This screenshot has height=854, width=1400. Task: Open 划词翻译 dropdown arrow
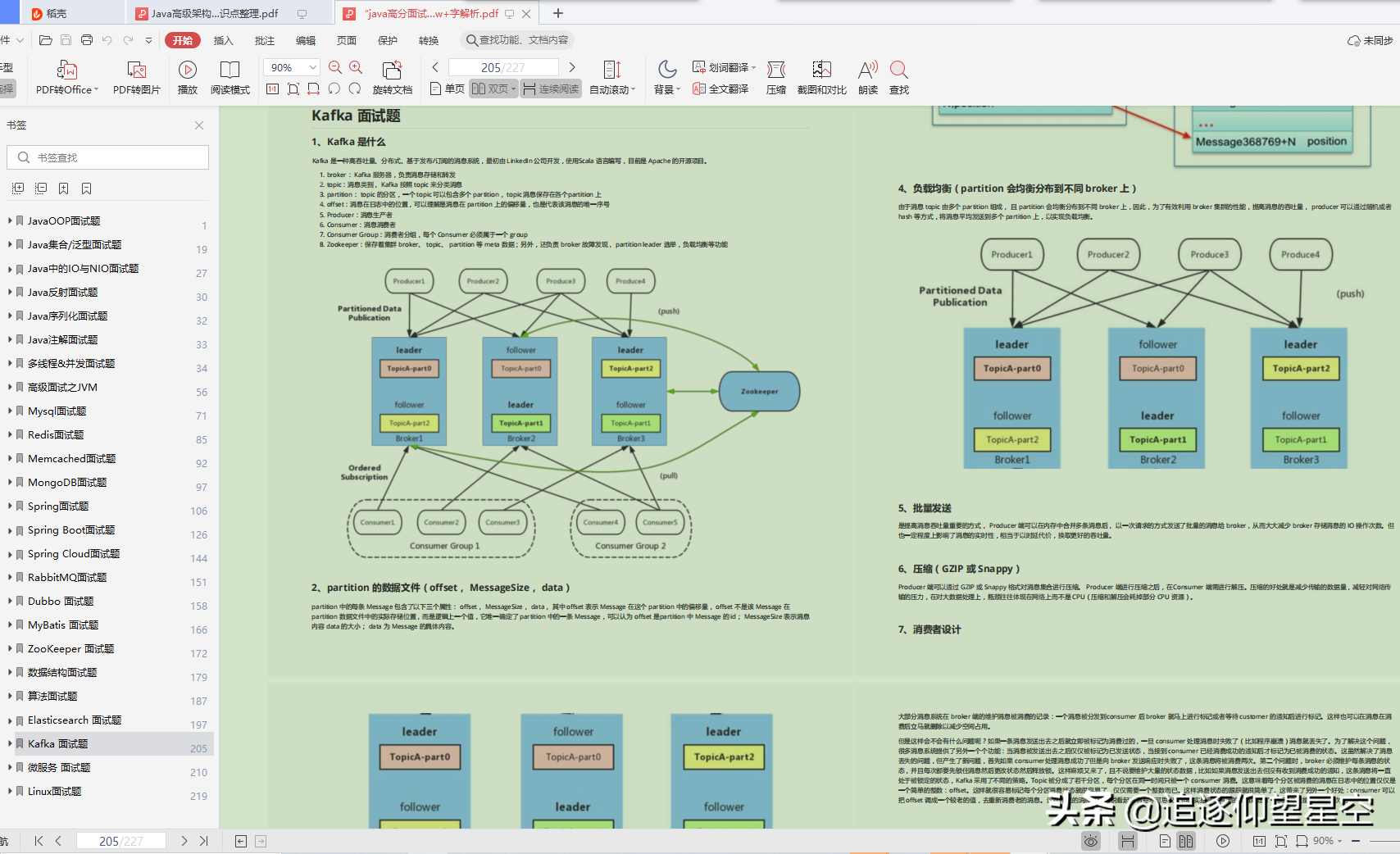click(753, 67)
